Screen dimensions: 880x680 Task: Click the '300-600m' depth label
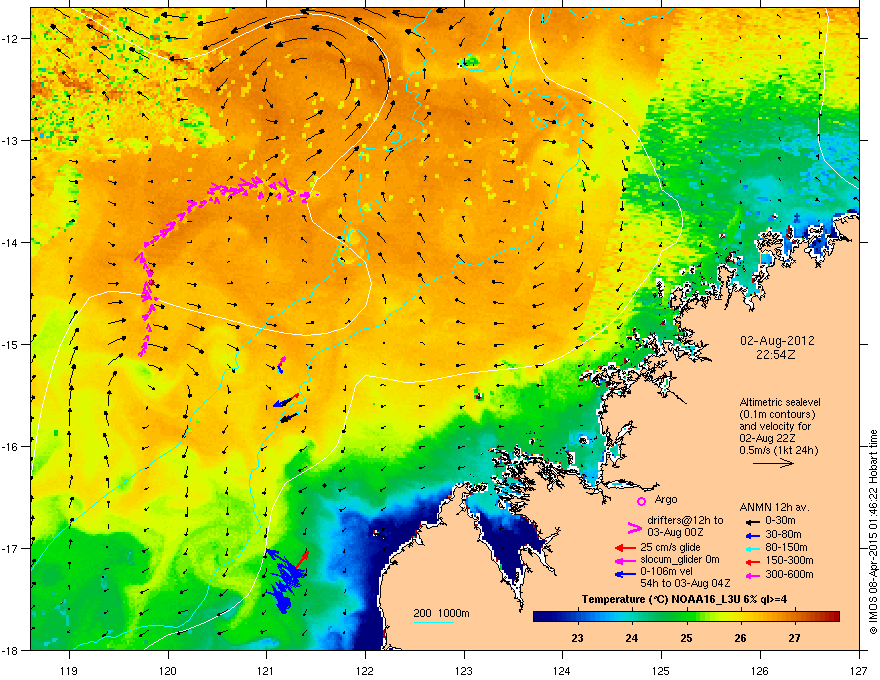click(x=789, y=575)
